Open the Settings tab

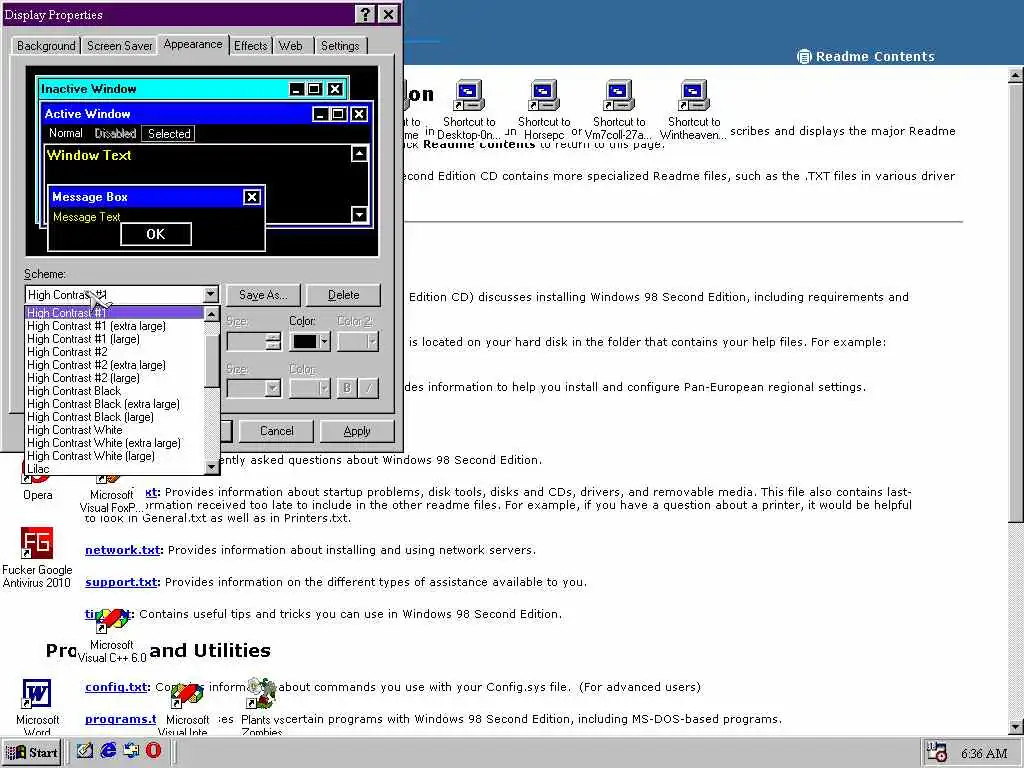(340, 46)
